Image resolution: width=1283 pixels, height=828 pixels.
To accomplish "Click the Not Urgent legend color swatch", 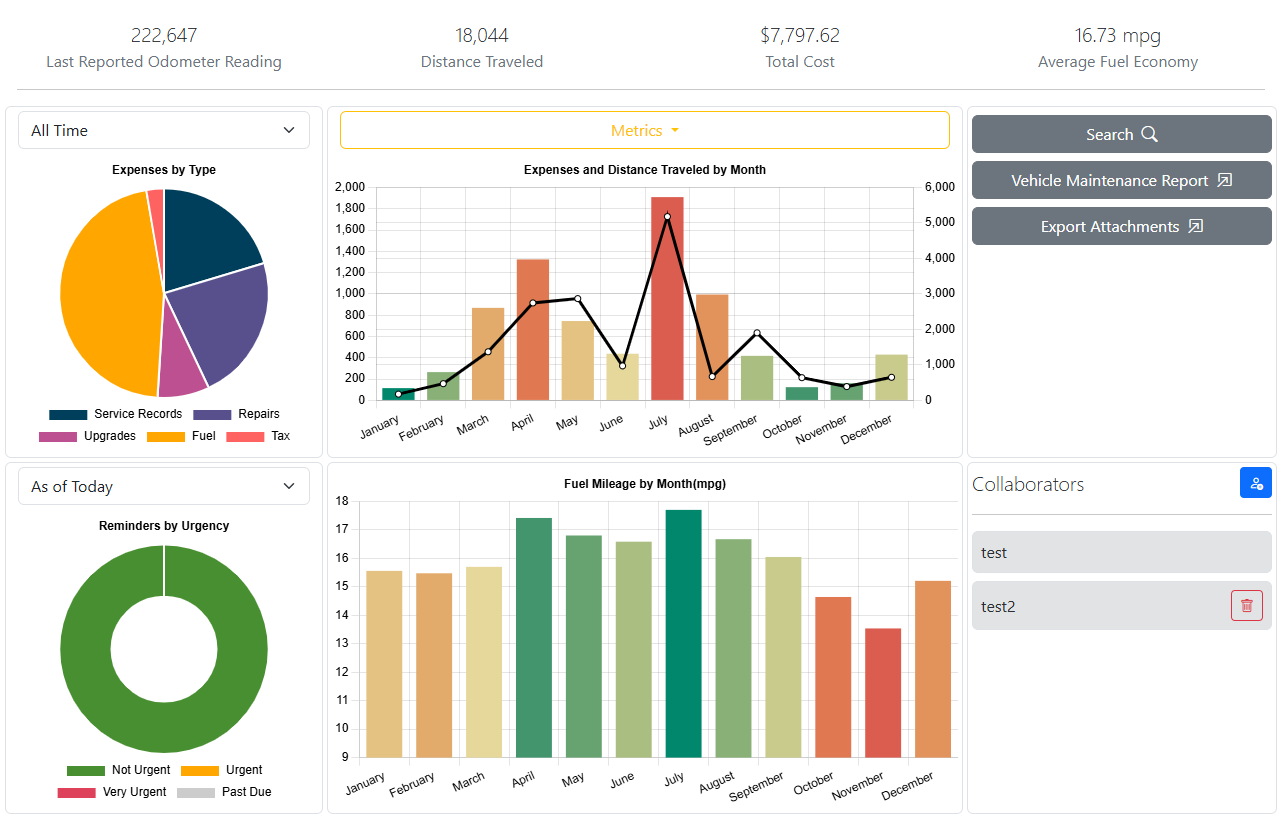I will [x=86, y=770].
